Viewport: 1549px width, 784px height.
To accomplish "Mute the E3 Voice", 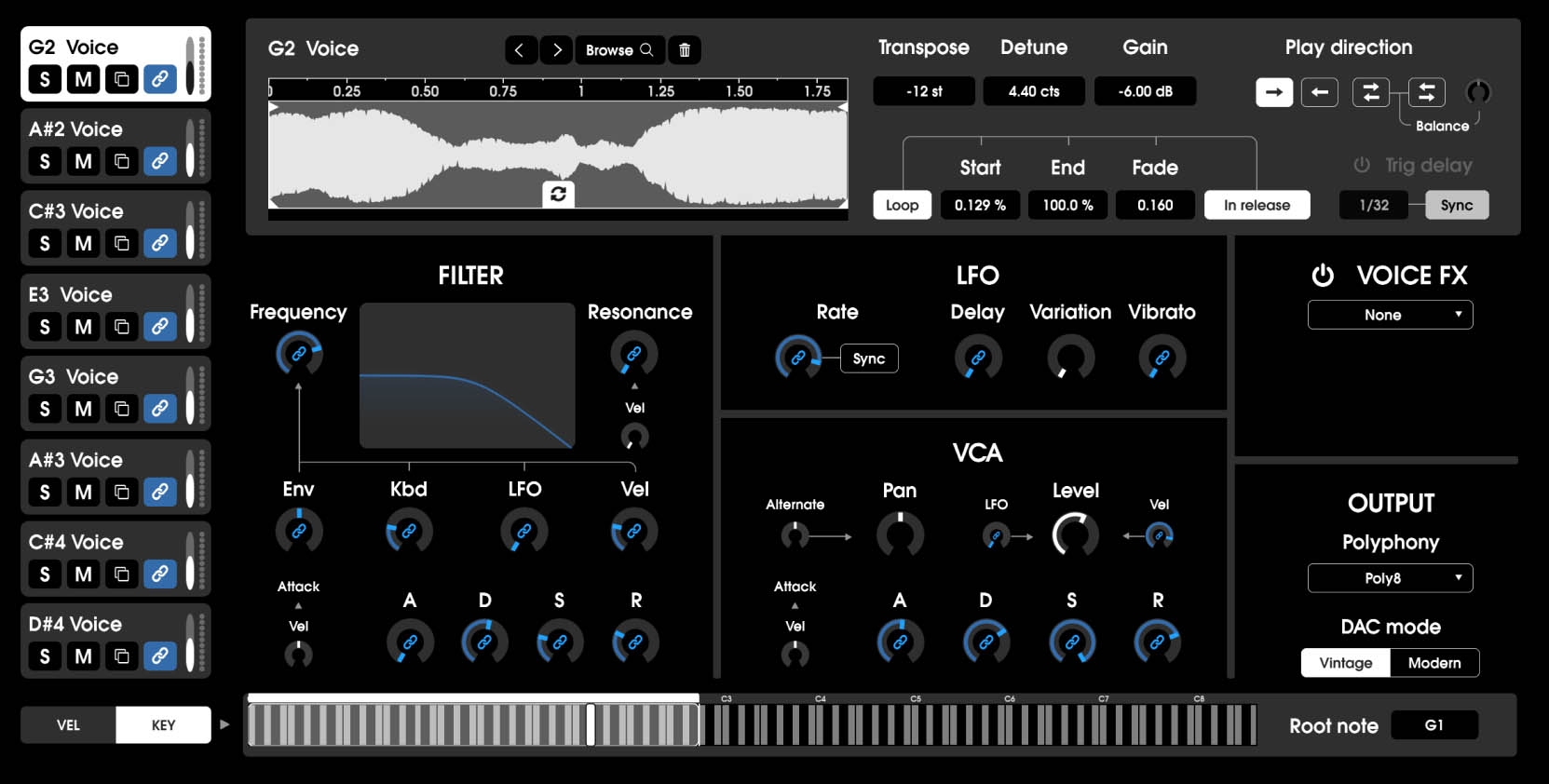I will coord(83,327).
